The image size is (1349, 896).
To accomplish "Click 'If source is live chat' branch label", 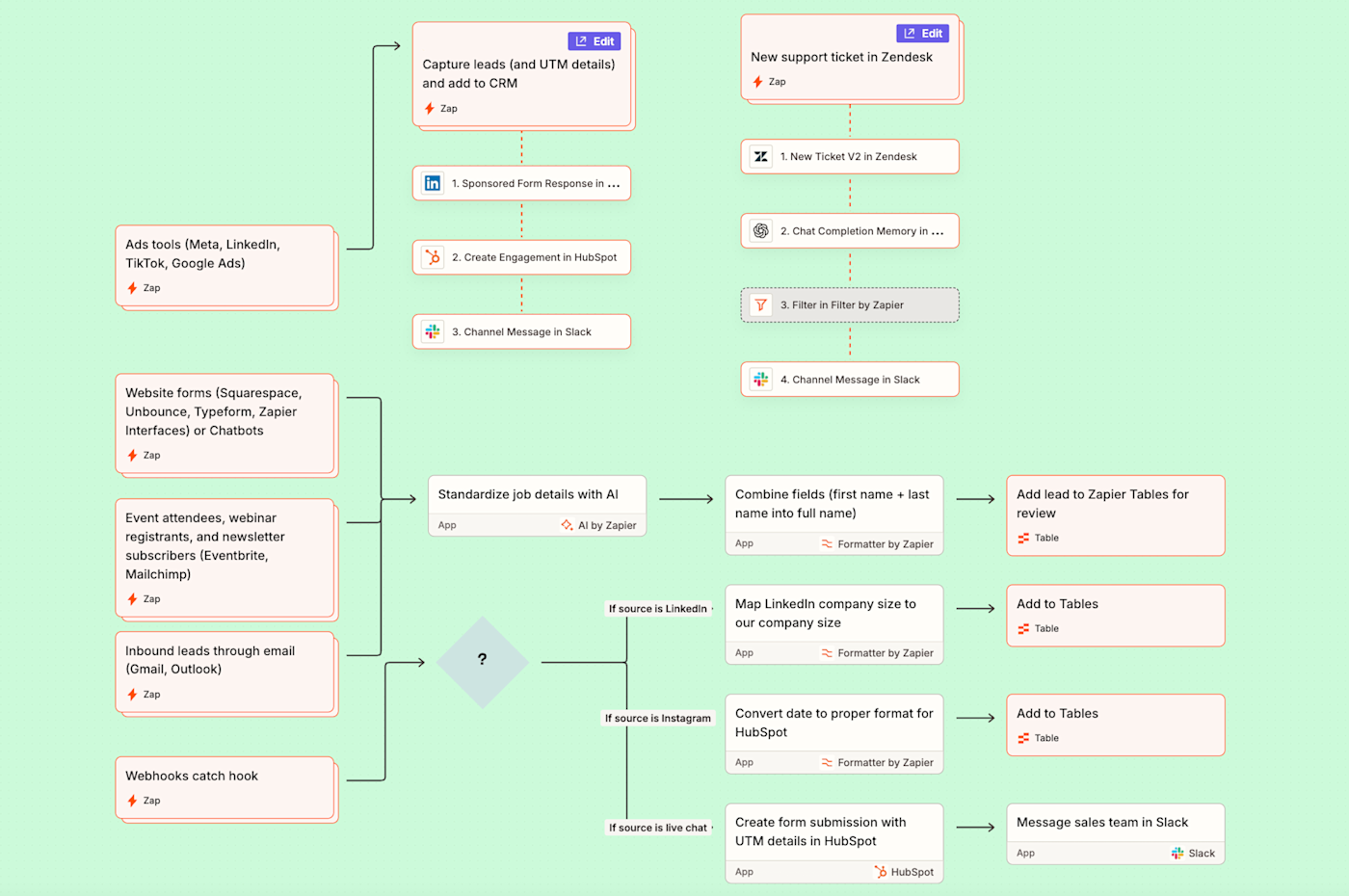I will (x=658, y=828).
